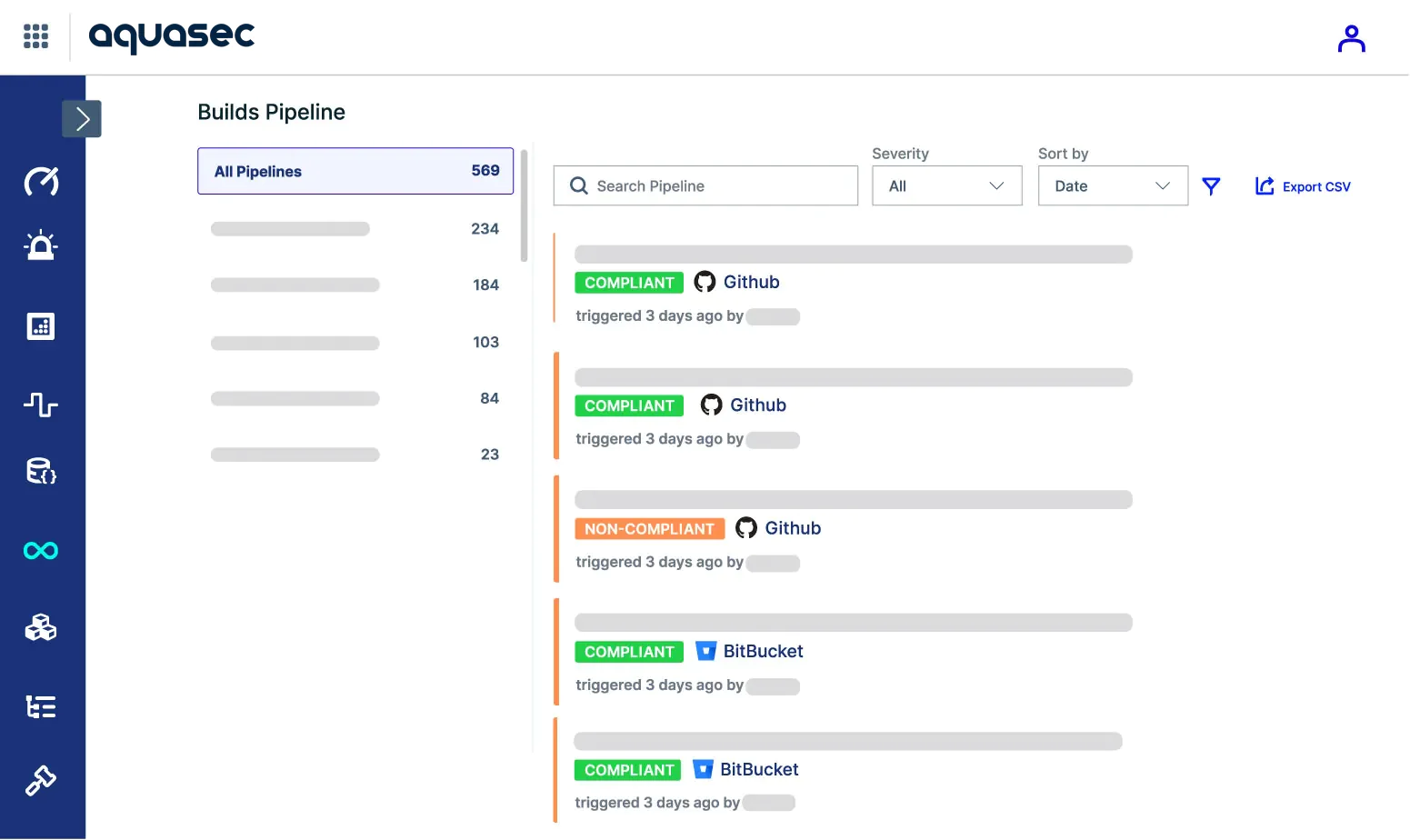Image resolution: width=1410 pixels, height=840 pixels.
Task: Export the pipeline list as CSV
Action: pos(1303,186)
